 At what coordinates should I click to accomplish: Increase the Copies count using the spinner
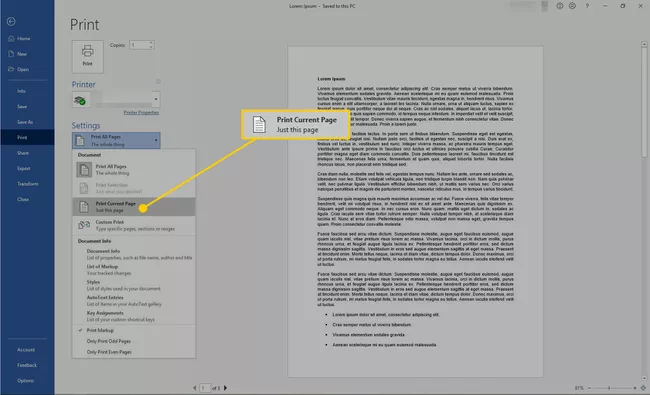coord(151,43)
